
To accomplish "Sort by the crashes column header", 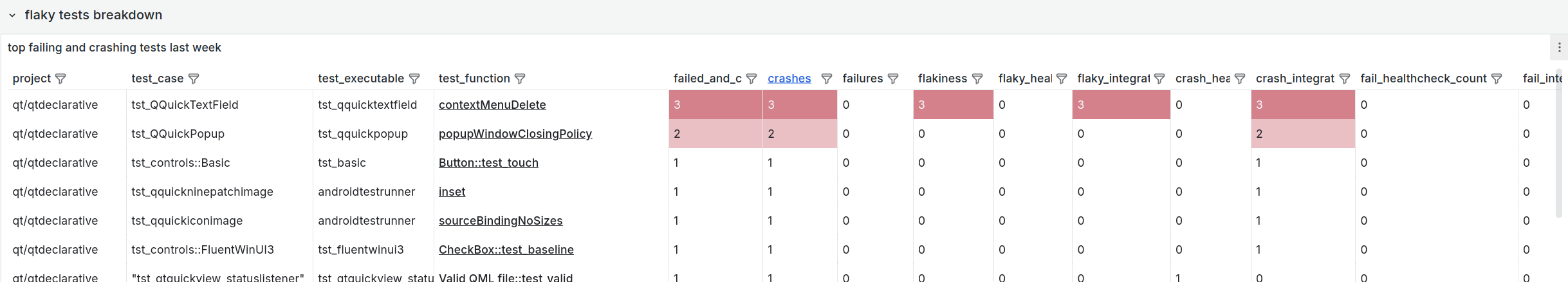I will (789, 79).
